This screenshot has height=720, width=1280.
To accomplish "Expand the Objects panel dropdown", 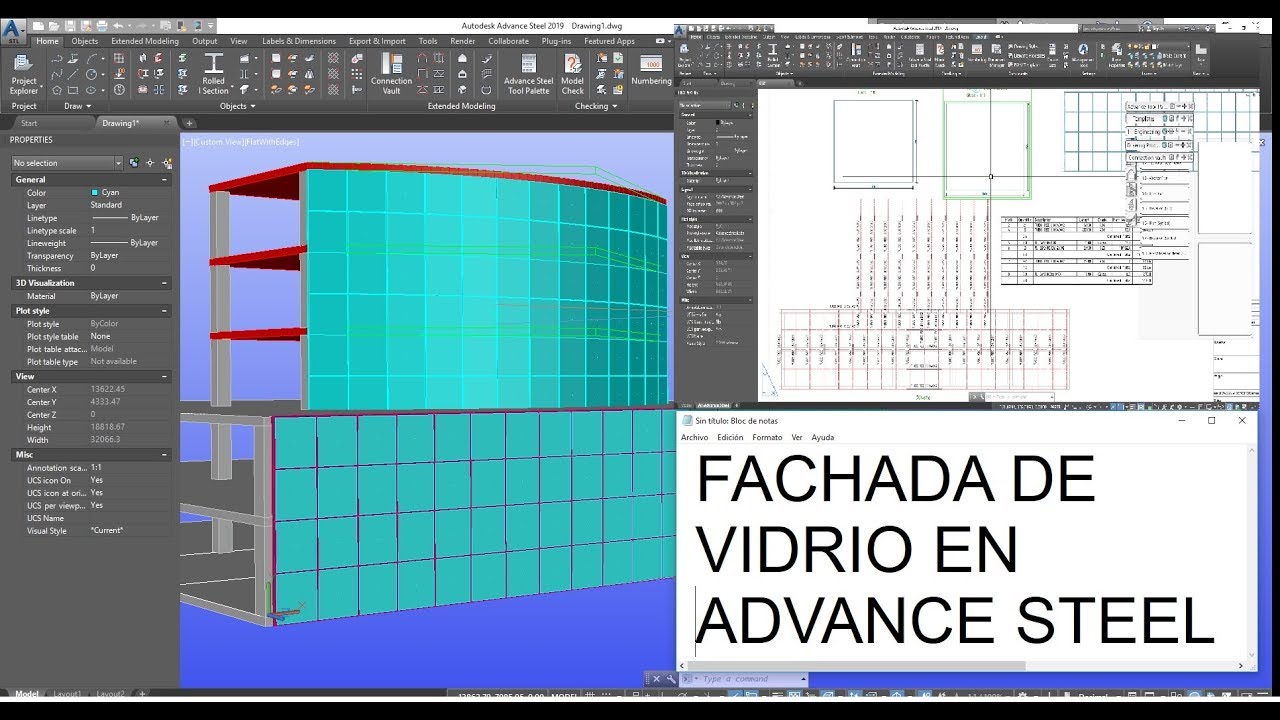I will pyautogui.click(x=237, y=105).
